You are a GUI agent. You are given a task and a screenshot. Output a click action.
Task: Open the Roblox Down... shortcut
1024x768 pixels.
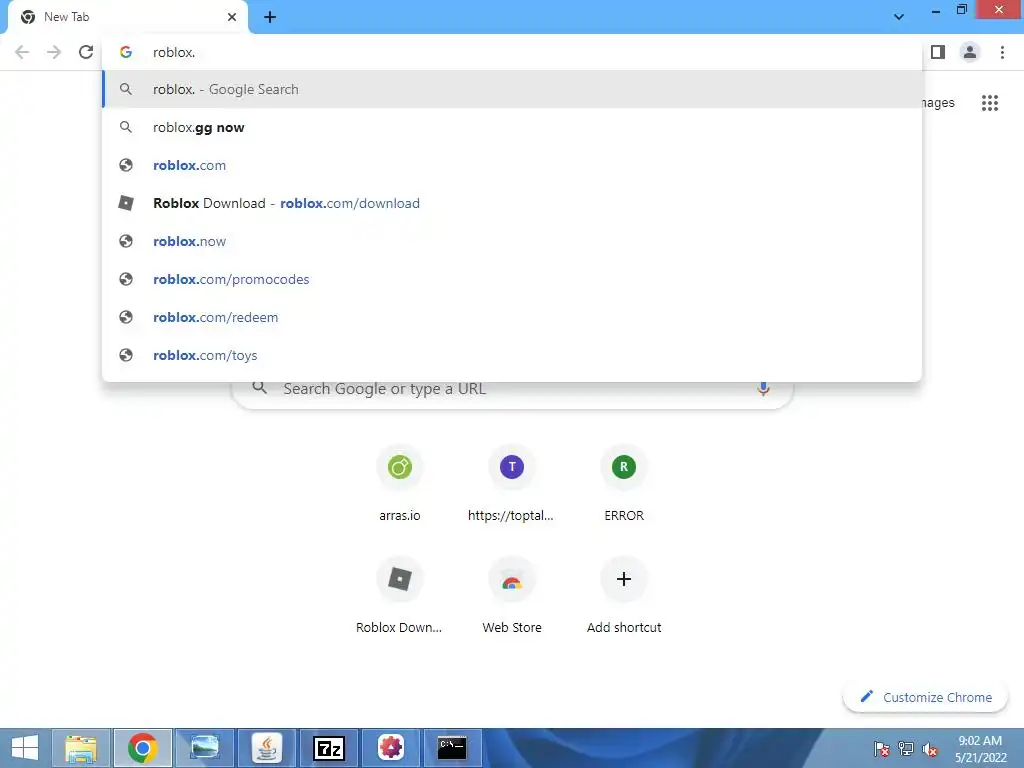[399, 596]
